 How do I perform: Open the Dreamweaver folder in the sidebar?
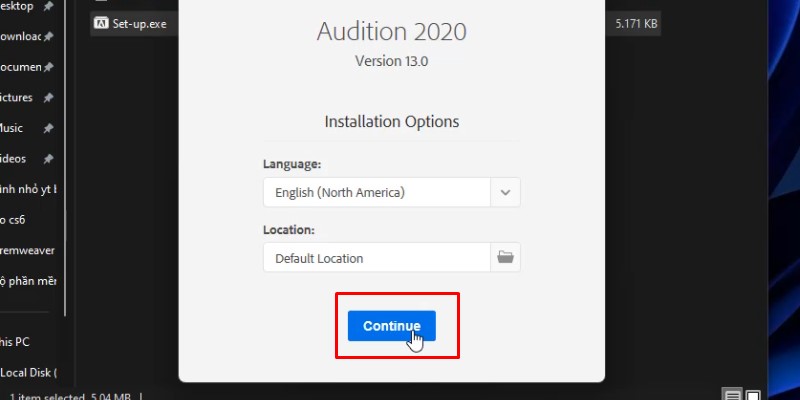[x=27, y=250]
